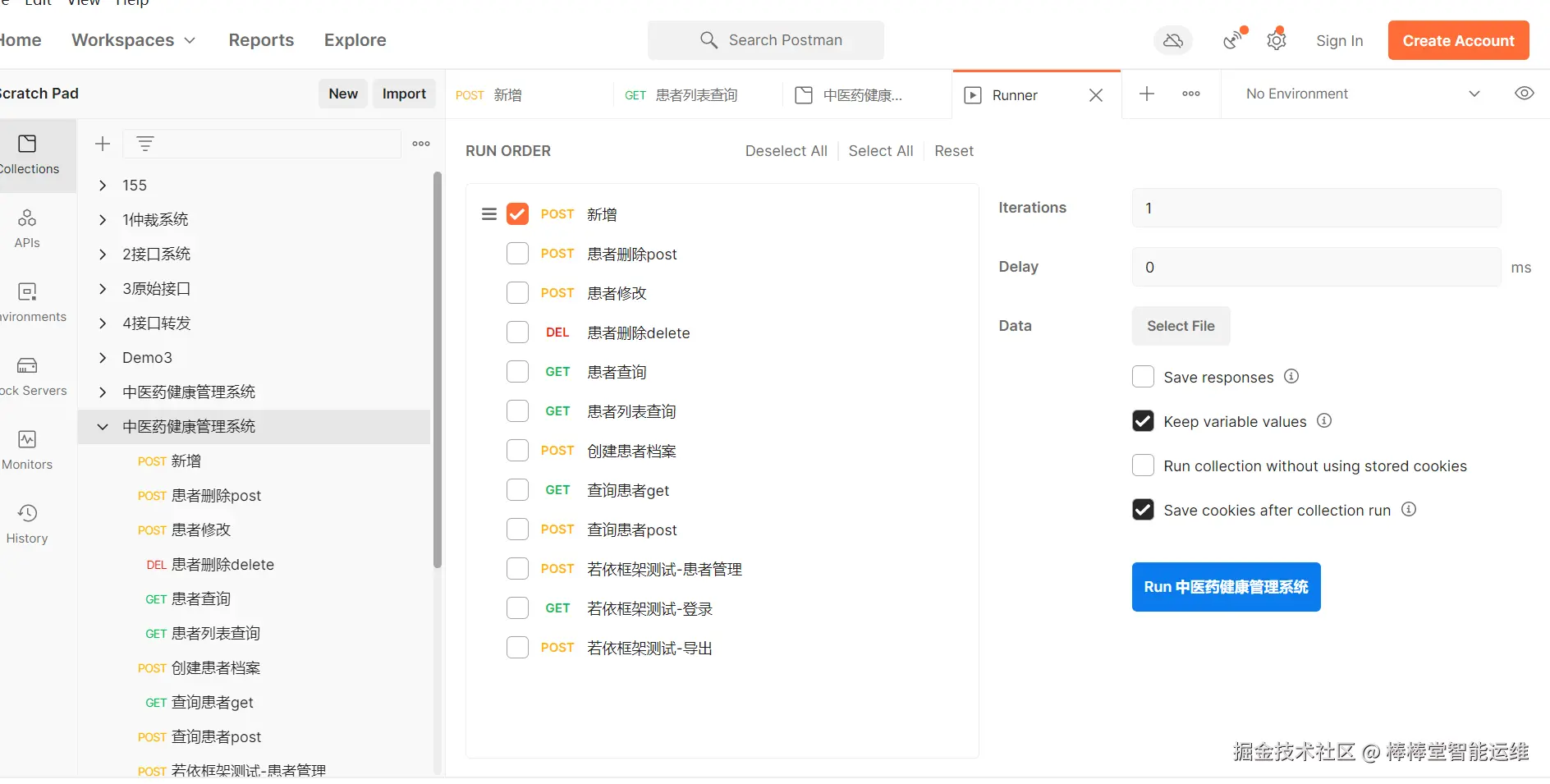Click the info icon beside Save responses
1550x784 pixels.
(1291, 376)
